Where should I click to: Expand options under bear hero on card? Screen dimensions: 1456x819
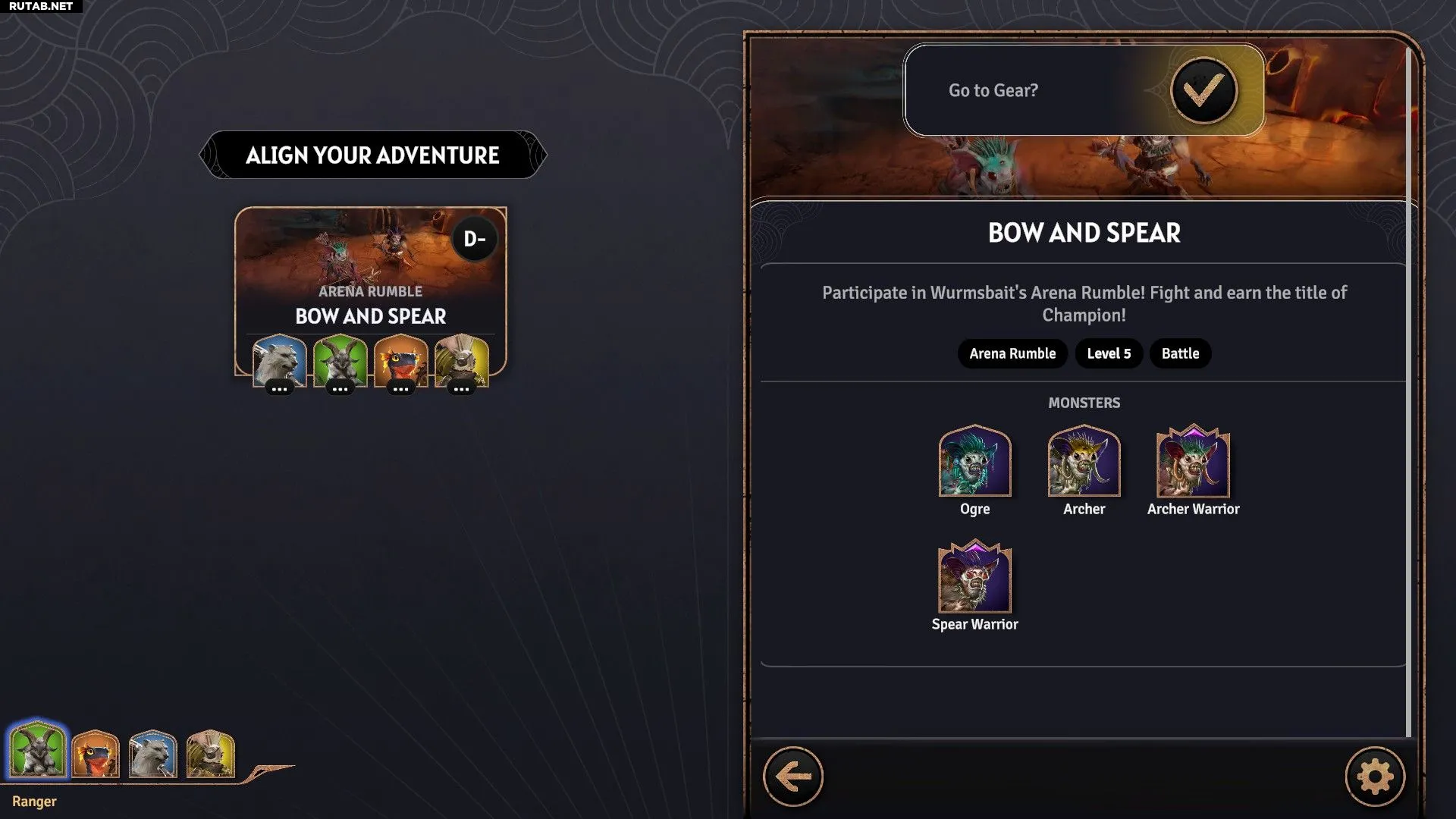tap(279, 389)
